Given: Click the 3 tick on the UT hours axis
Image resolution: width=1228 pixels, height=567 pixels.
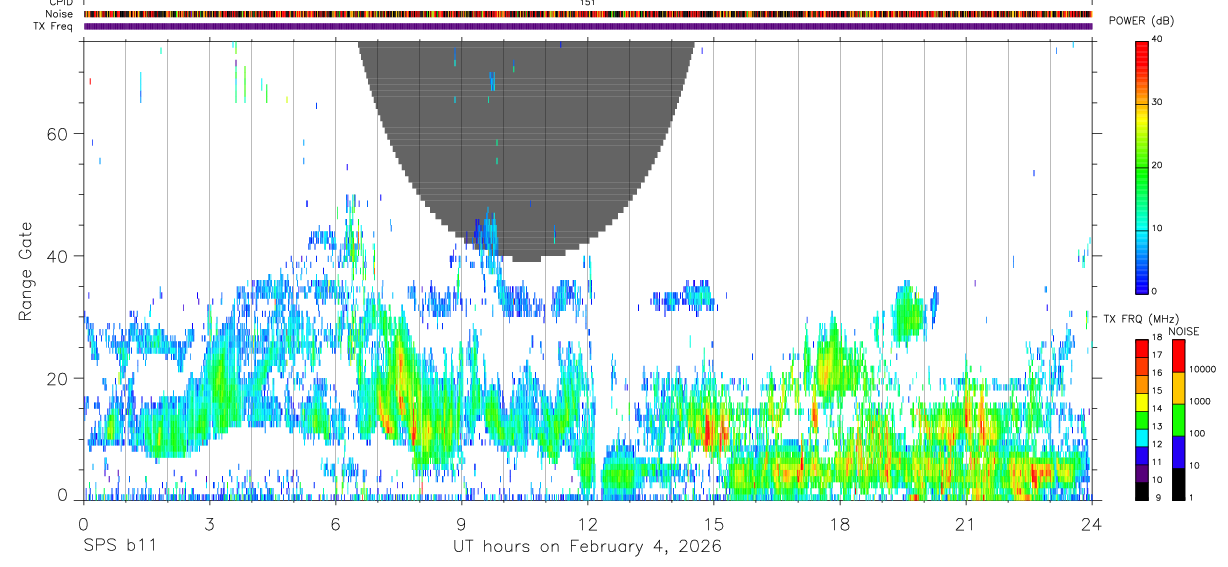Looking at the screenshot, I should (209, 524).
